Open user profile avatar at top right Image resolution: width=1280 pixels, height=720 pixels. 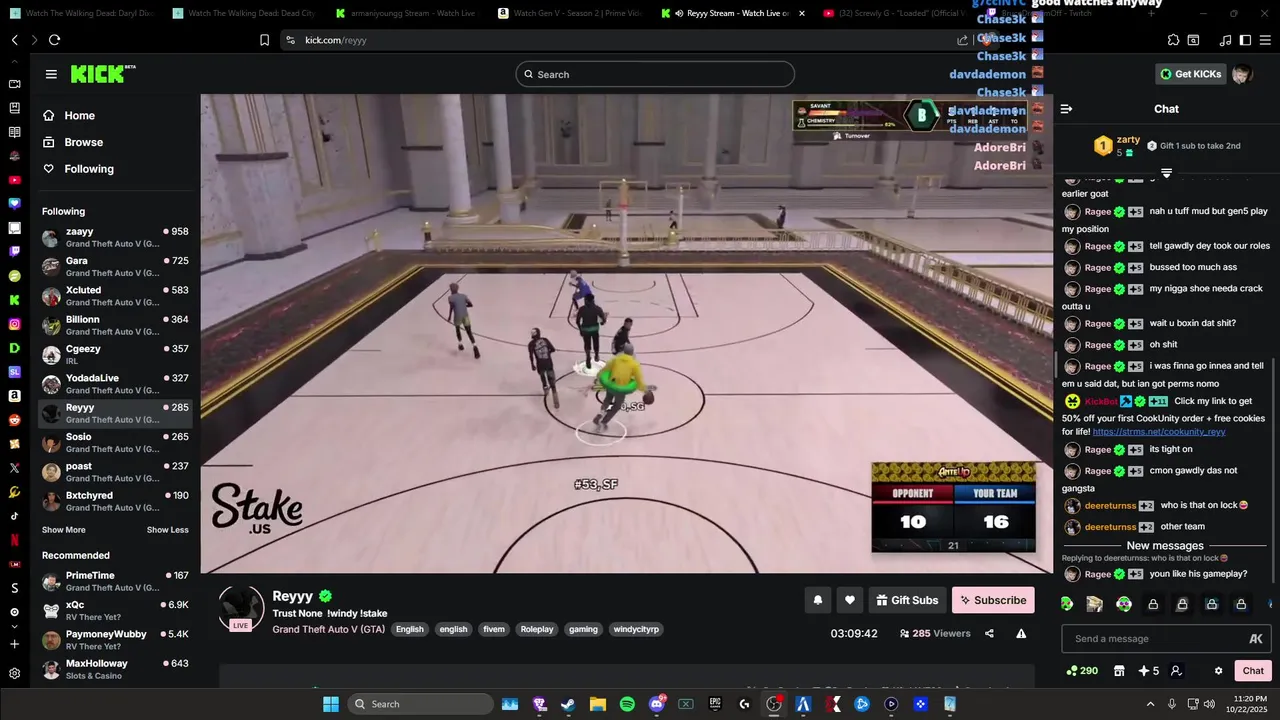(1242, 74)
